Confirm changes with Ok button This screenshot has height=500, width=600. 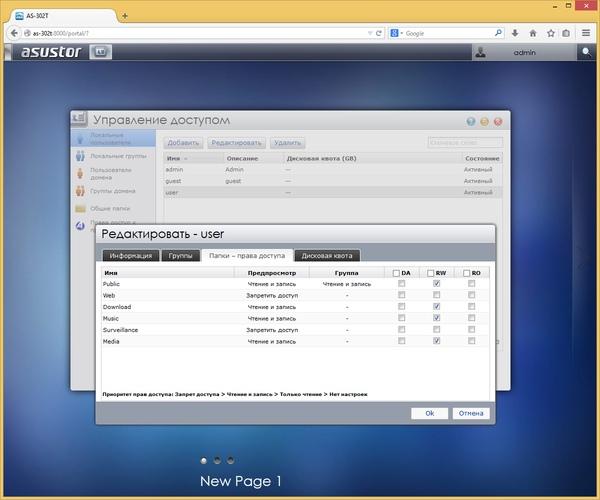click(429, 413)
